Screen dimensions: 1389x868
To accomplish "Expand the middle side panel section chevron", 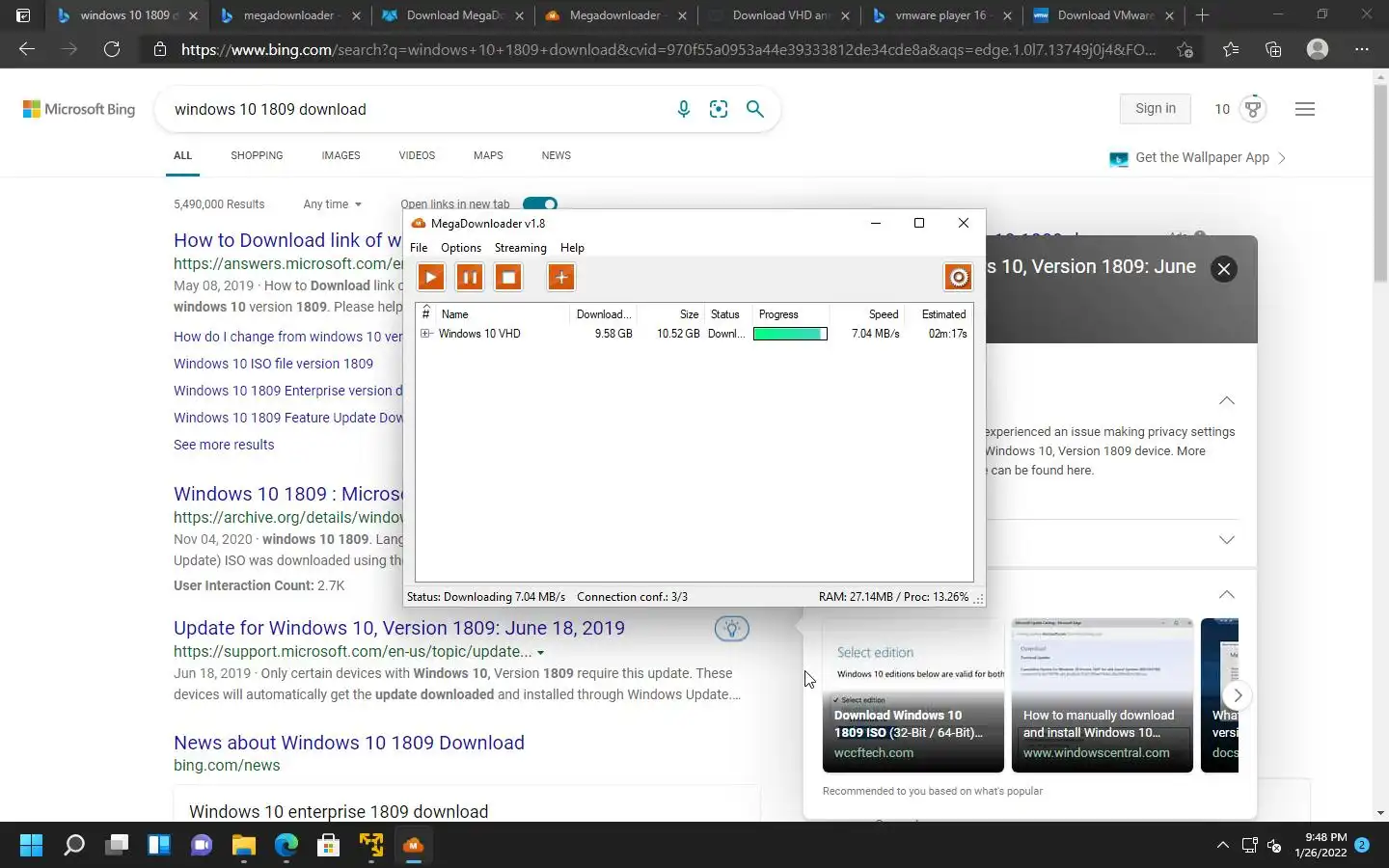I will click(1227, 540).
